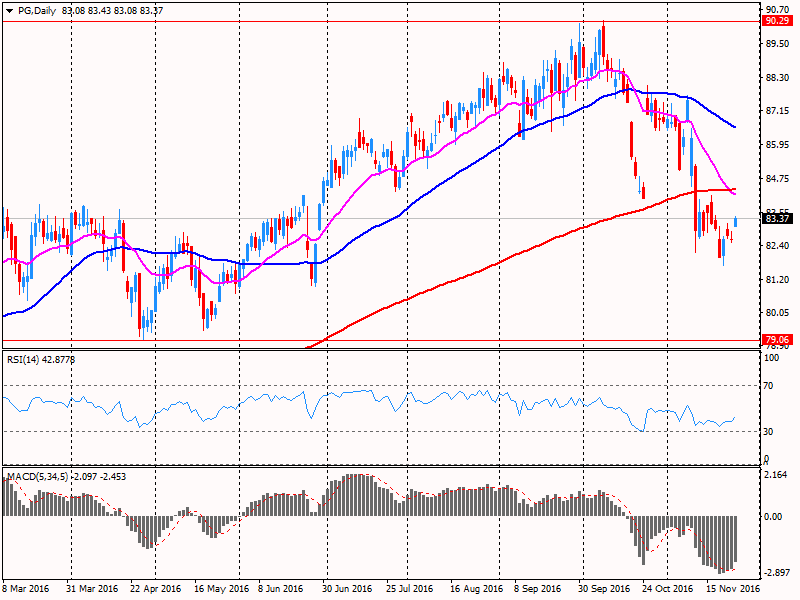Click the current price marker 83.37

pos(776,218)
